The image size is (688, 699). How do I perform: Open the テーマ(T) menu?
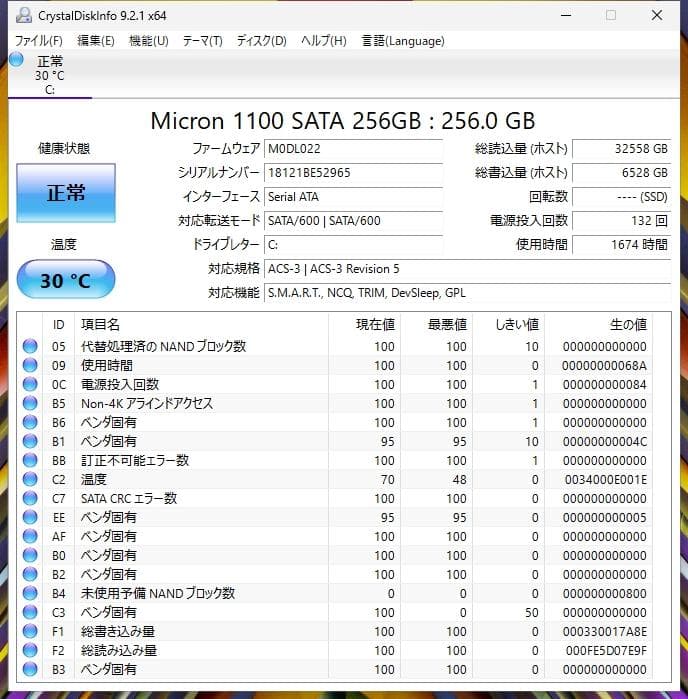coord(202,41)
